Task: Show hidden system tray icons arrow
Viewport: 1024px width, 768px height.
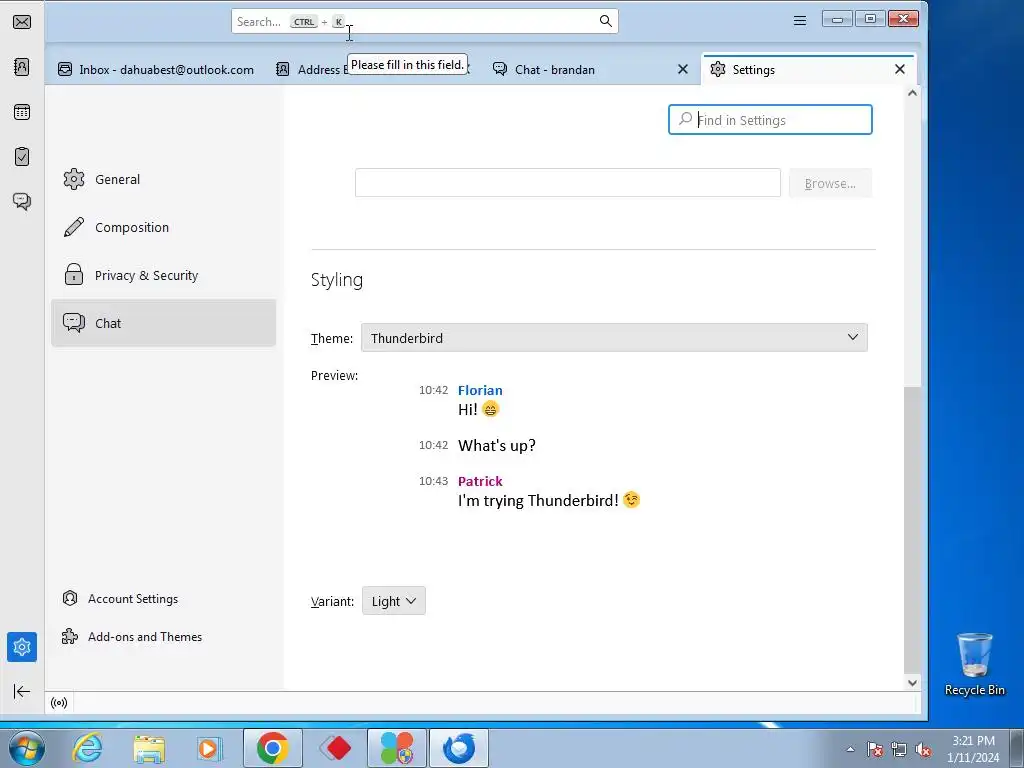Action: pyautogui.click(x=850, y=749)
